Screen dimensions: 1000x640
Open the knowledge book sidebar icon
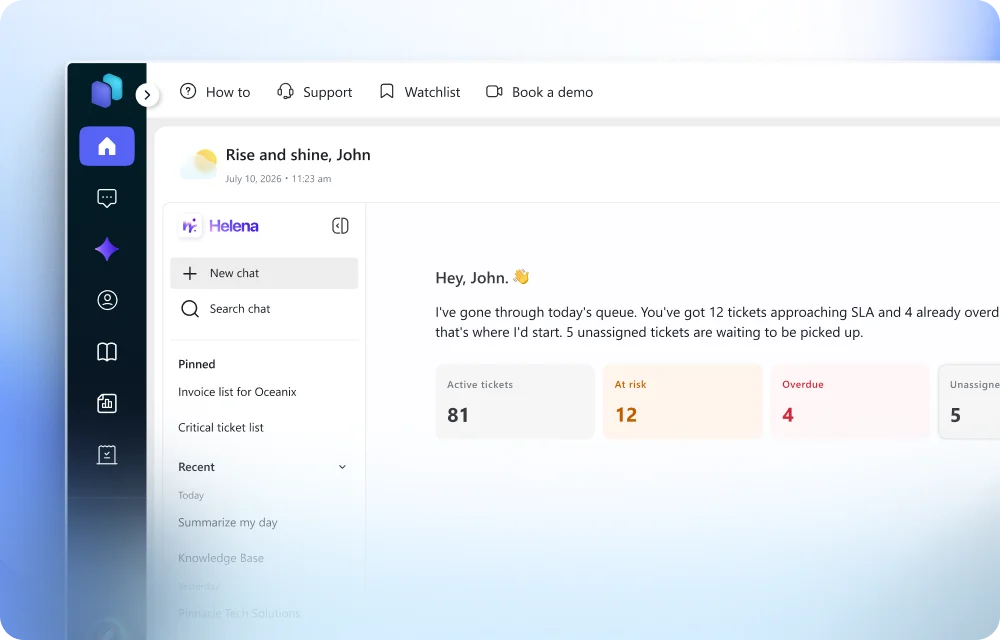tap(107, 351)
